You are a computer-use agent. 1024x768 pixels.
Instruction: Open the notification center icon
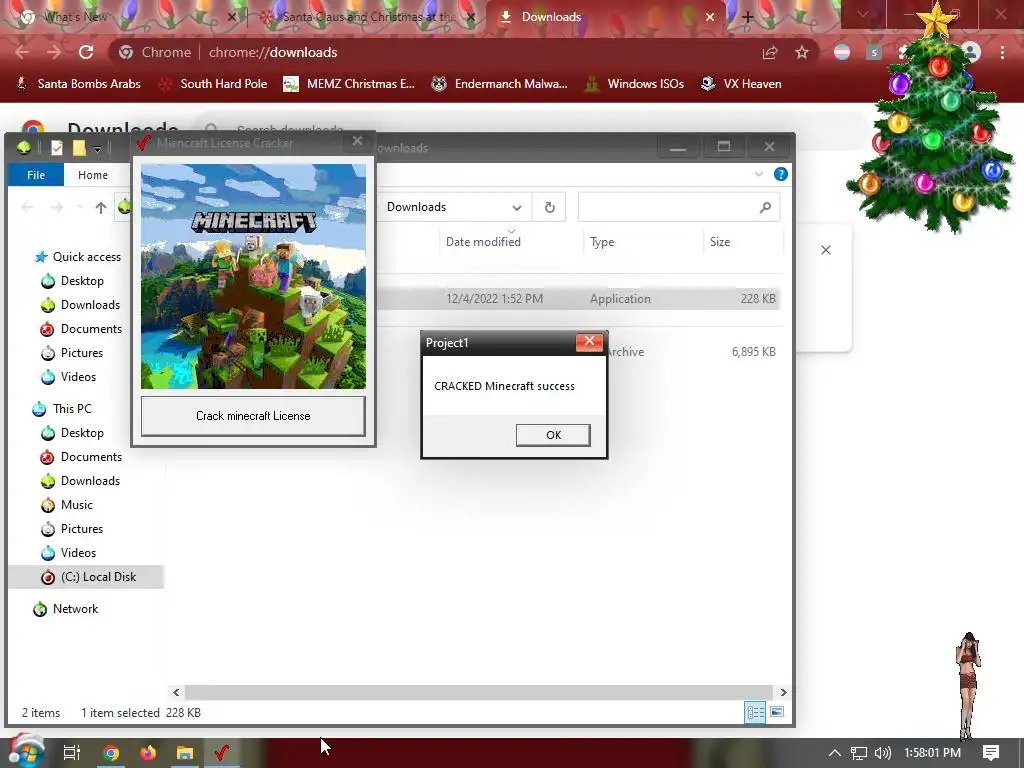(991, 753)
